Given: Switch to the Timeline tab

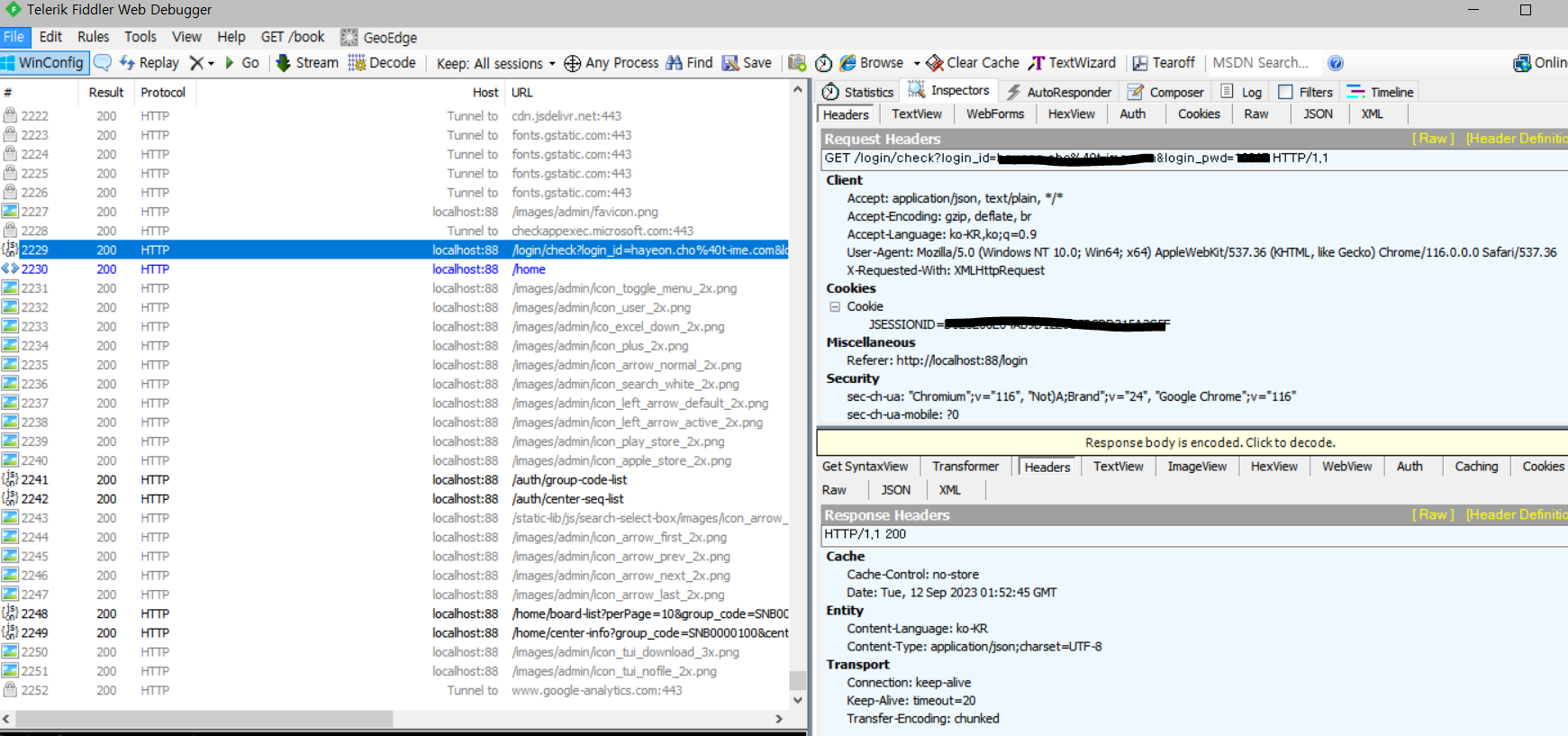Looking at the screenshot, I should coord(1381,92).
